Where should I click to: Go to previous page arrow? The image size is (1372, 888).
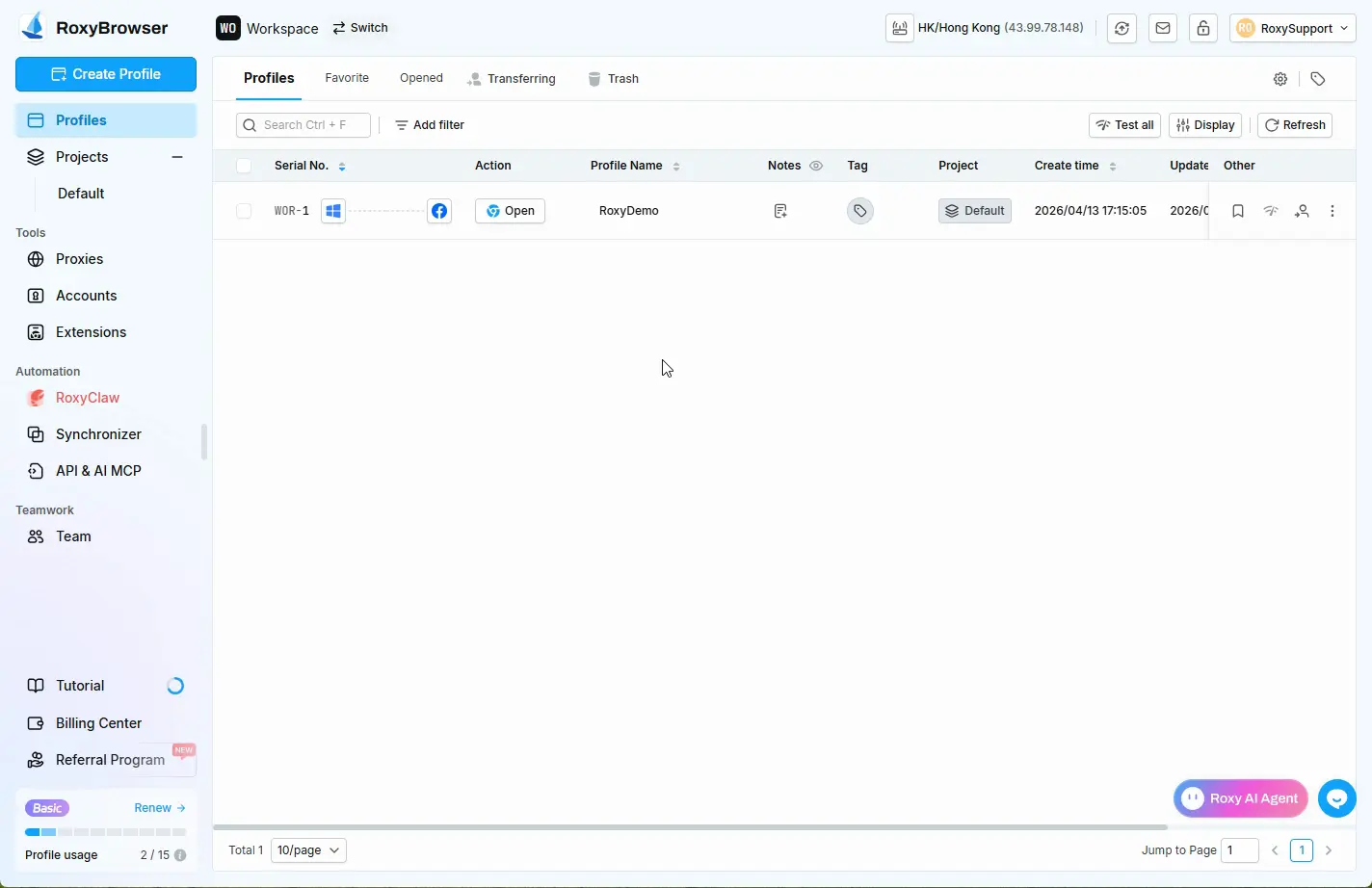coord(1275,850)
